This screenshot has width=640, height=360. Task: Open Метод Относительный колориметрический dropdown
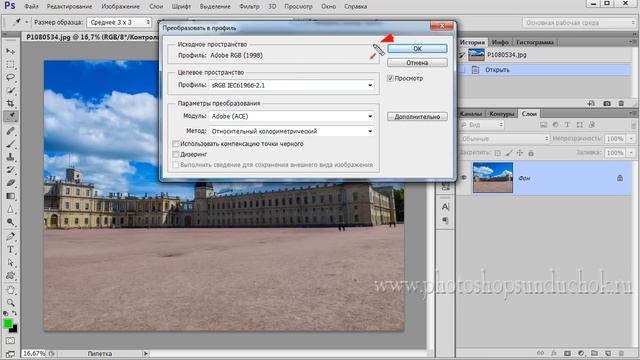point(291,131)
